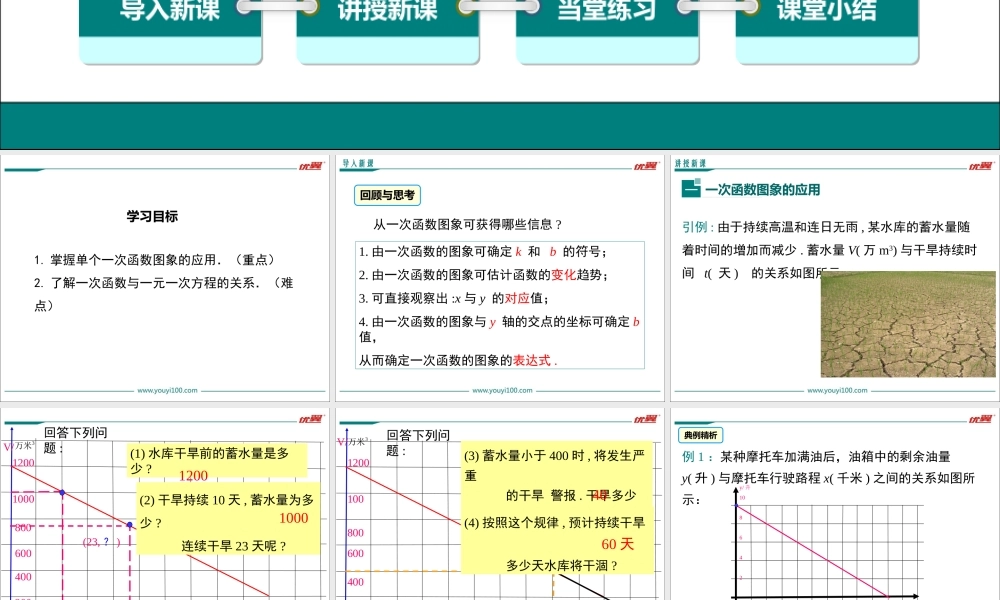Select the 学习目标 slide thumbnail
Image resolution: width=1000 pixels, height=600 pixels.
coord(166,278)
